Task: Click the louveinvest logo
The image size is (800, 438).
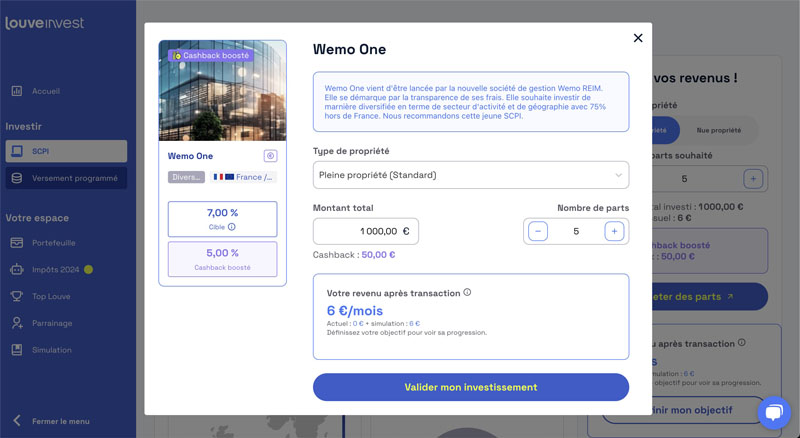Action: 45,23
